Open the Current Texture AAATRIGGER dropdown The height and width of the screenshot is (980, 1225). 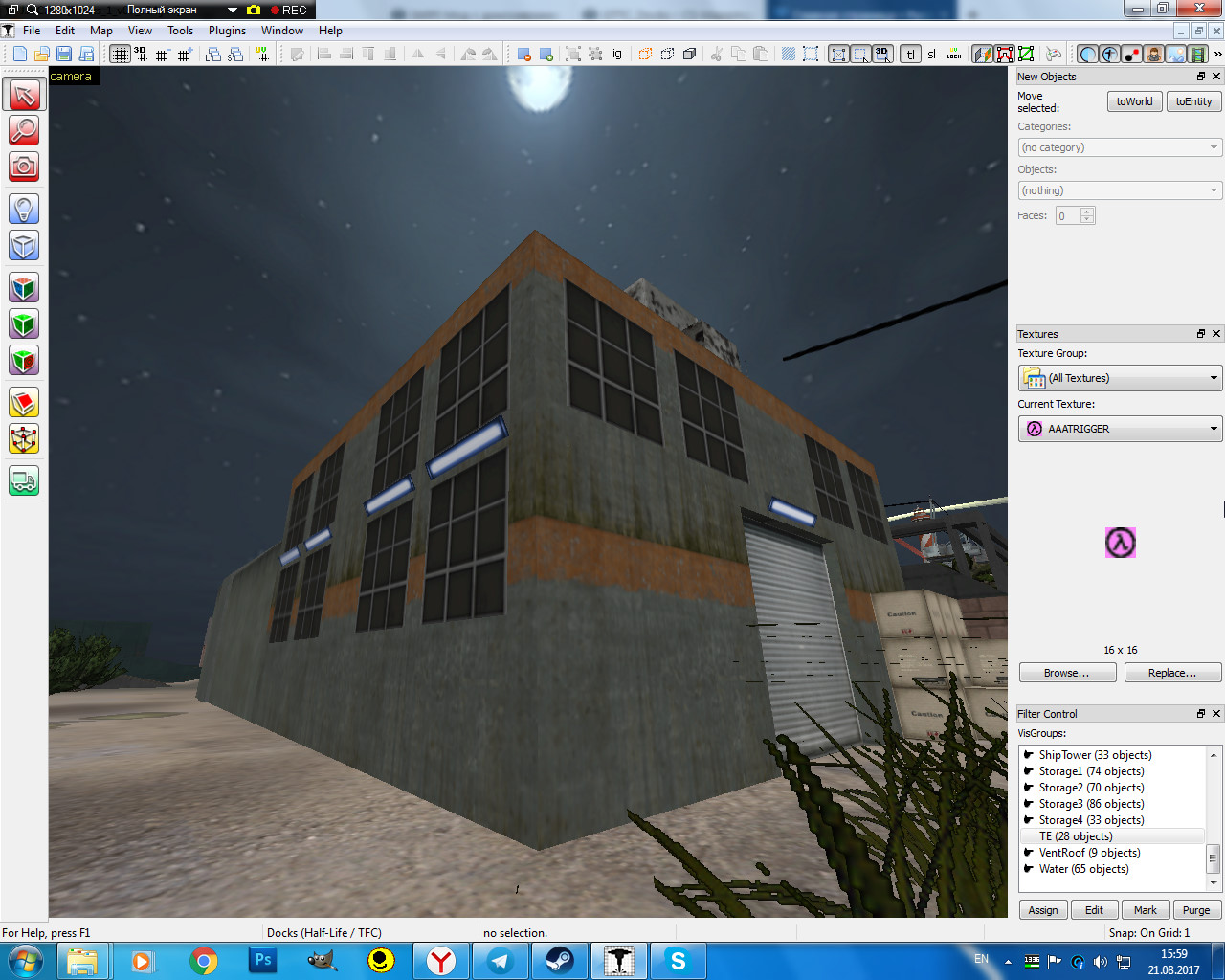[1120, 429]
